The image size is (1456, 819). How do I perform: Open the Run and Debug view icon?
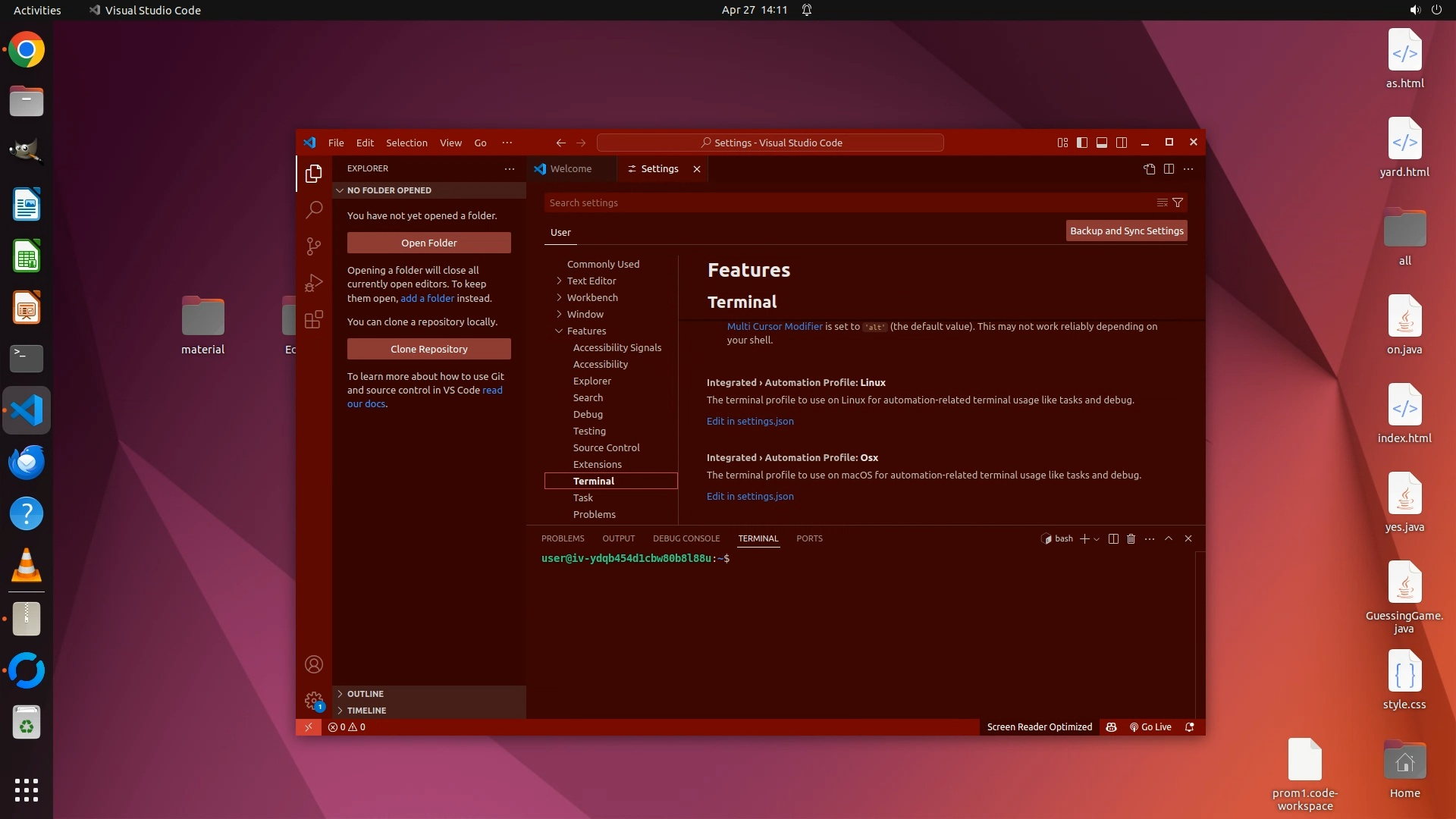314,283
